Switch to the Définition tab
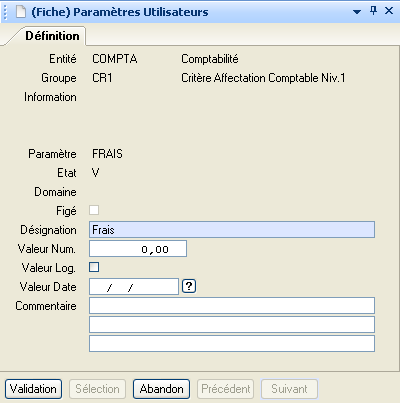The height and width of the screenshot is (403, 400). (52, 36)
